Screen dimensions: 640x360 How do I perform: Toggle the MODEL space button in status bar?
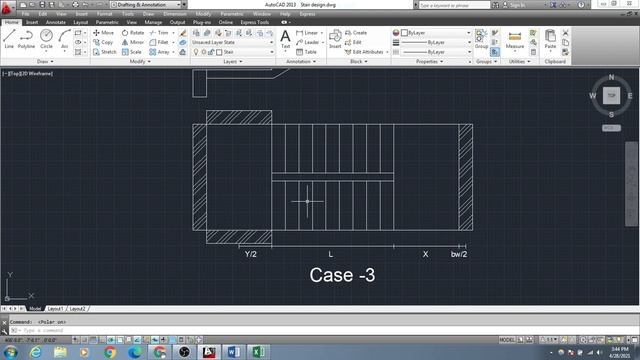(507, 340)
